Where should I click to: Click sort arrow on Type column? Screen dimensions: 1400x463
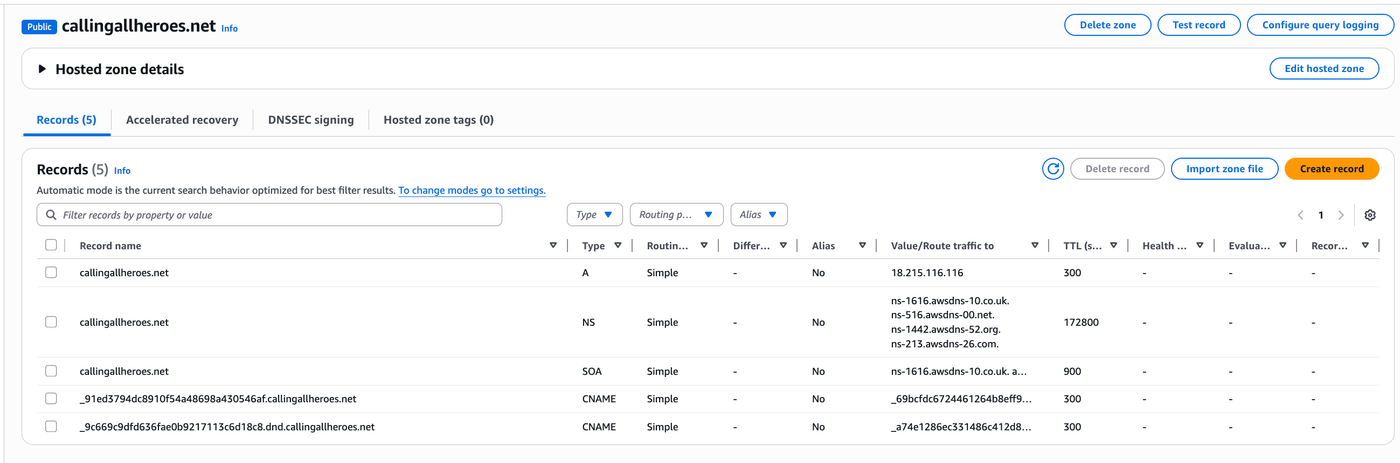[618, 246]
